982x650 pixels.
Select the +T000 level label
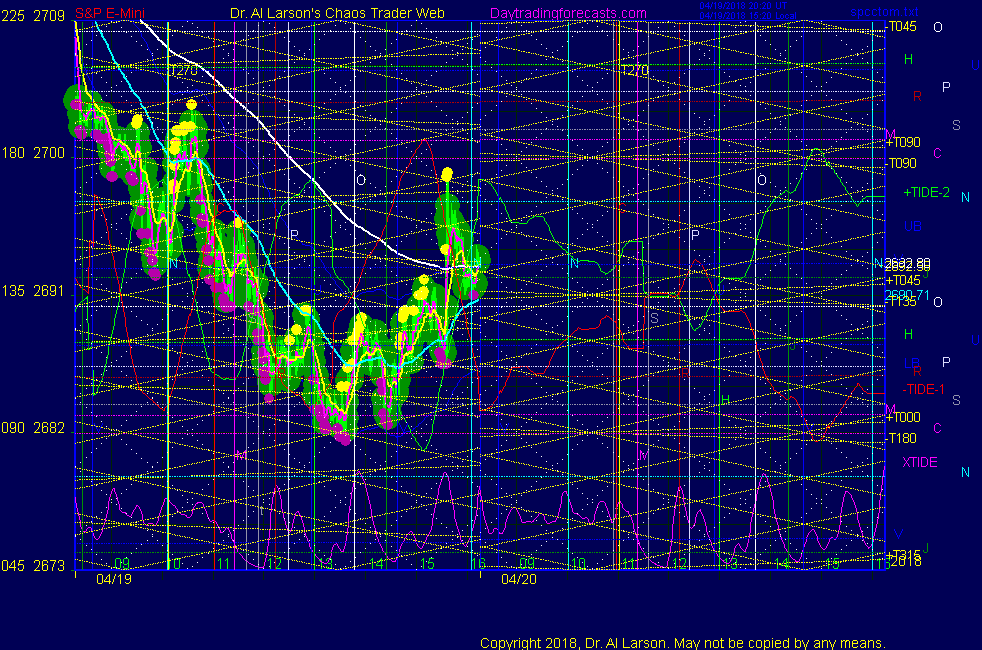(903, 417)
